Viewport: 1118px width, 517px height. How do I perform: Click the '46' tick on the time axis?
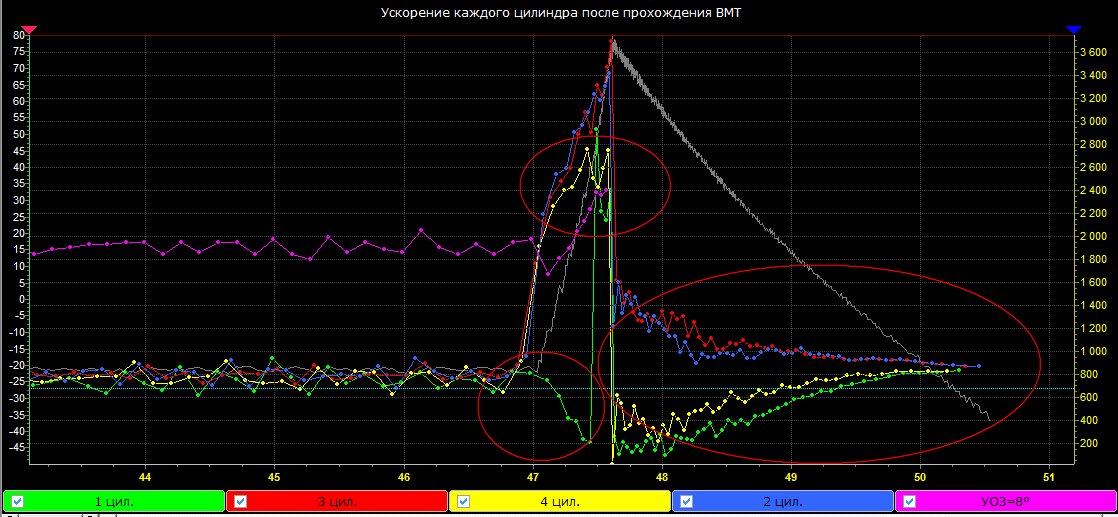(404, 476)
